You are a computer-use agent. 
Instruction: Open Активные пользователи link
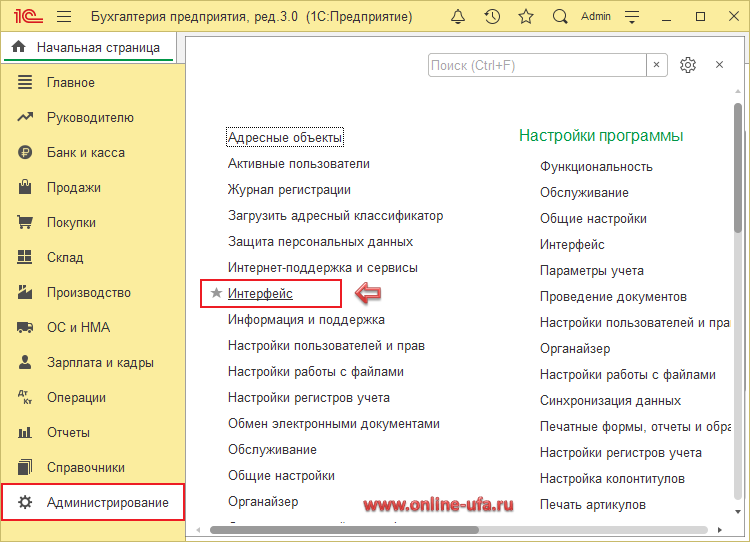(x=299, y=164)
